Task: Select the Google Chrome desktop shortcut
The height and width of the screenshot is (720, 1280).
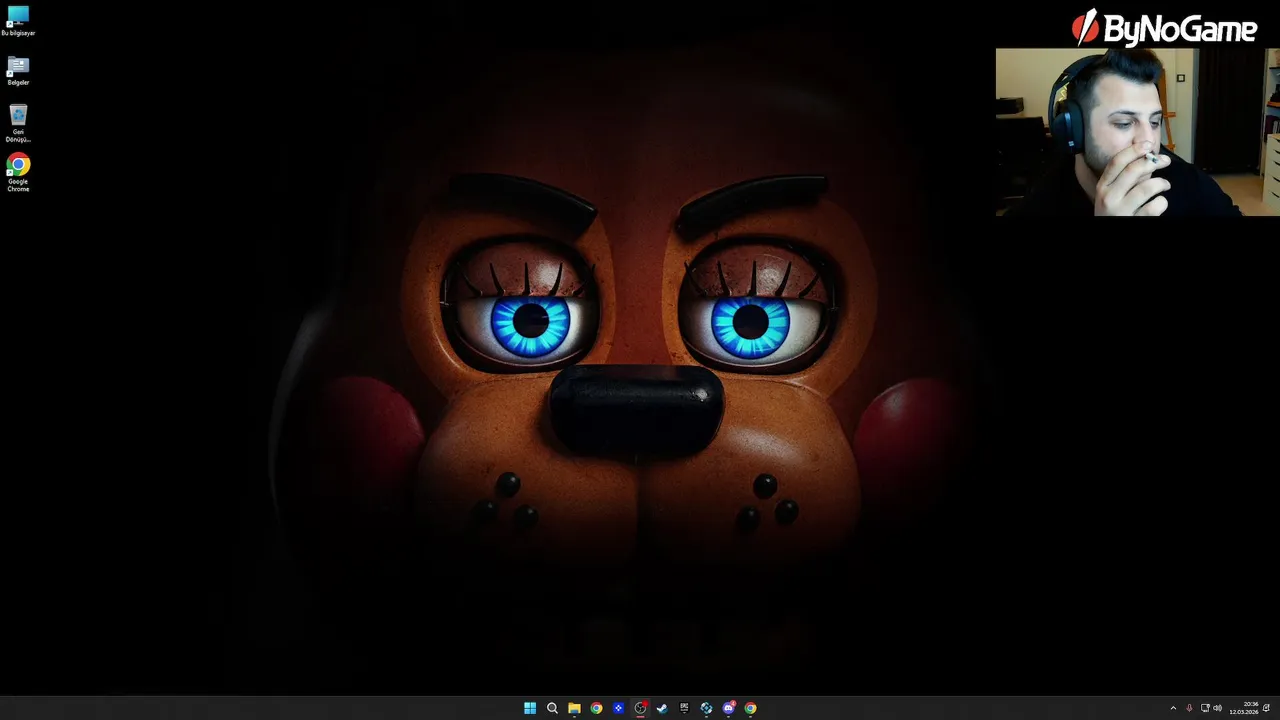Action: click(x=18, y=172)
